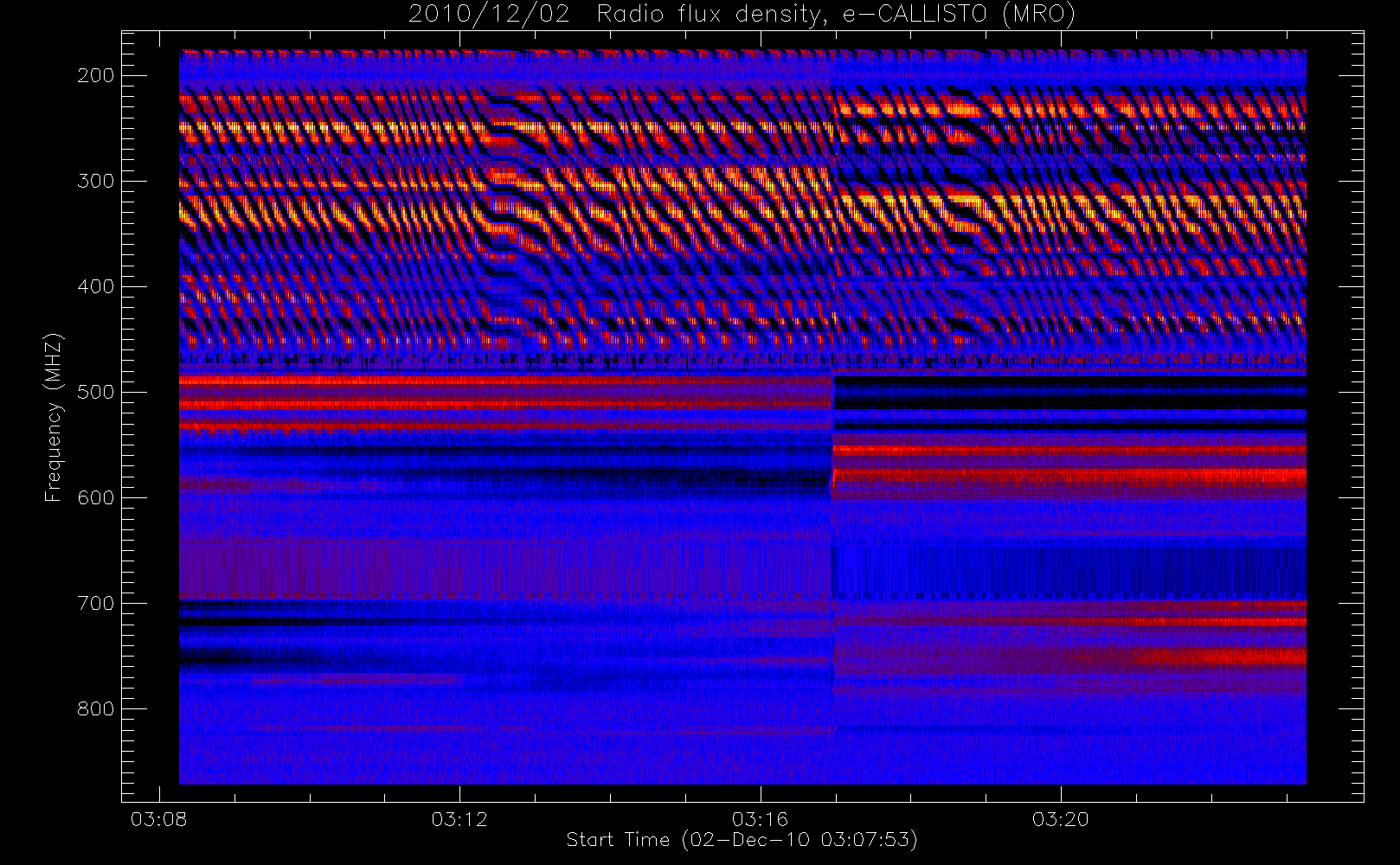
Task: Click the 600 frequency tick label
Action: tap(96, 497)
